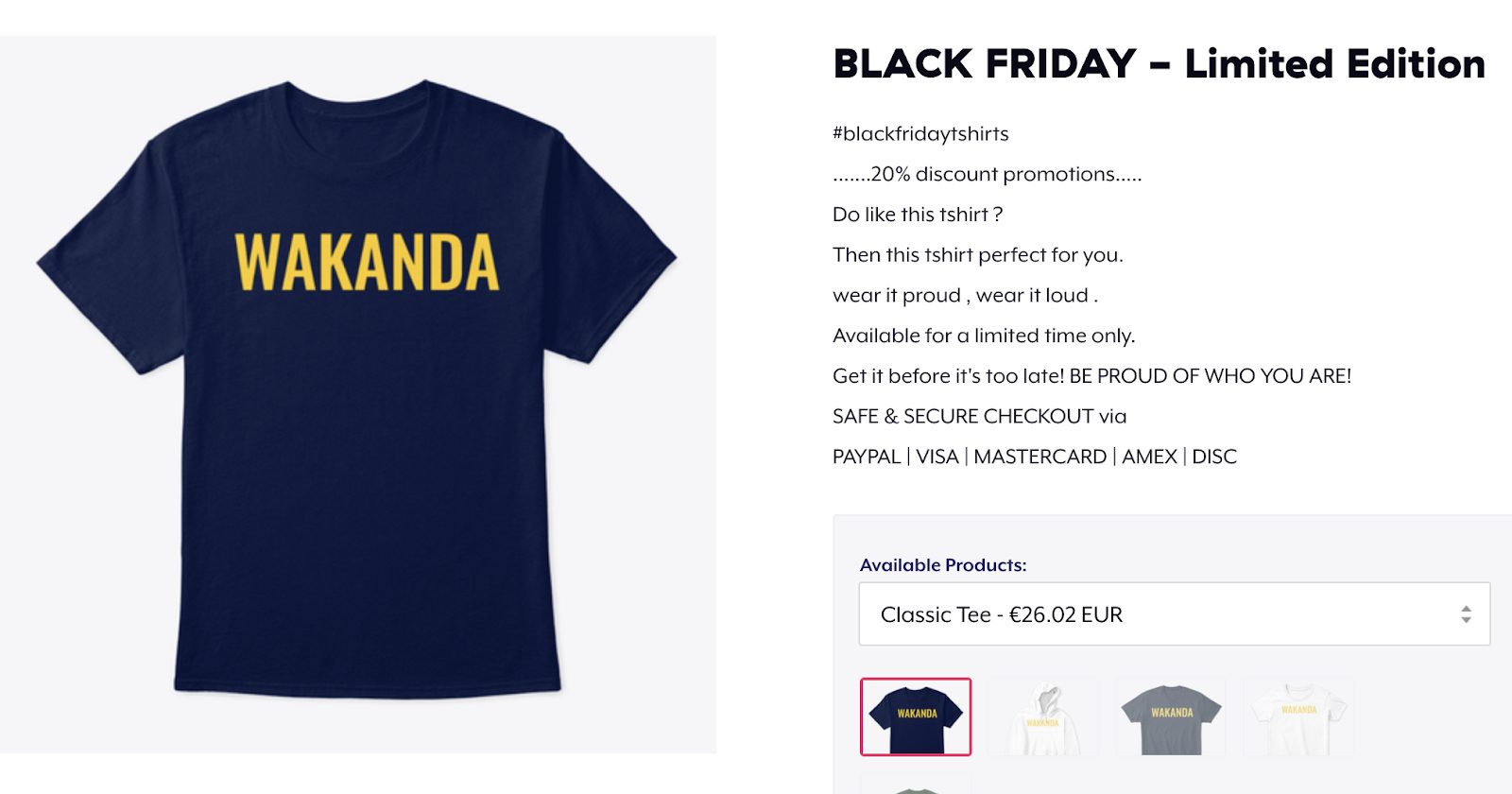Choose the white hoodie product thumbnail
This screenshot has width=1512, height=794.
1043,716
